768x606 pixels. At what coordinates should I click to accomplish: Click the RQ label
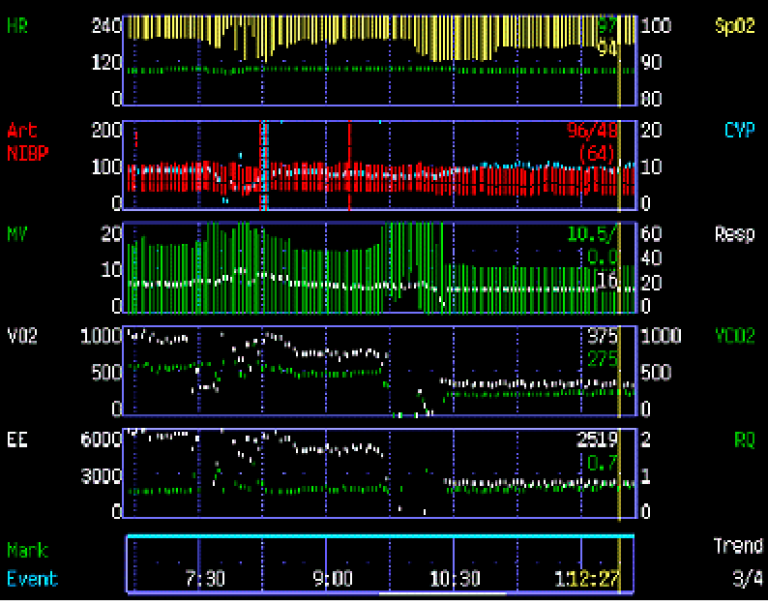(744, 440)
